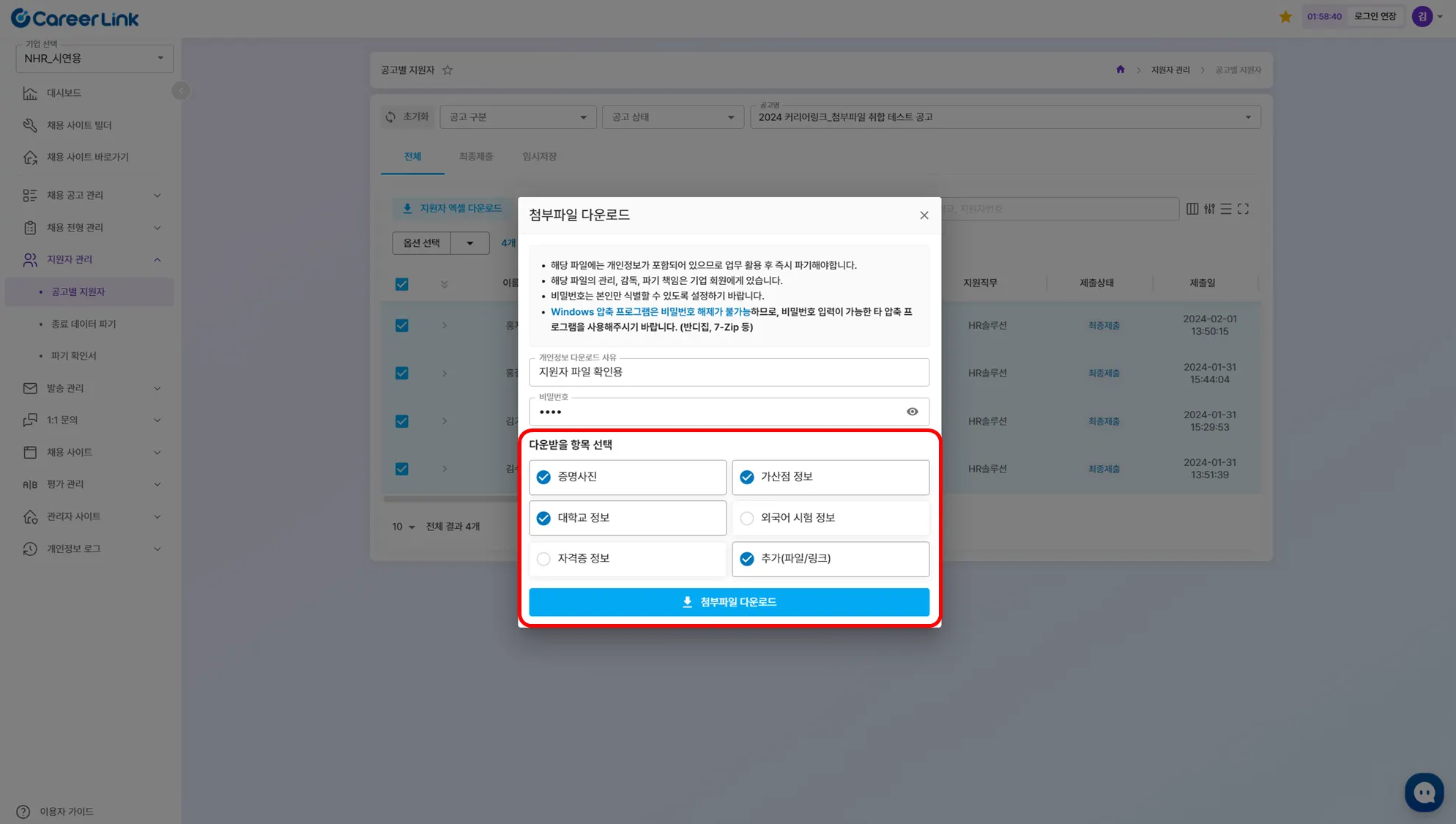Viewport: 1456px width, 824px height.
Task: Collapse the sidebar with arrow button
Action: (x=180, y=91)
